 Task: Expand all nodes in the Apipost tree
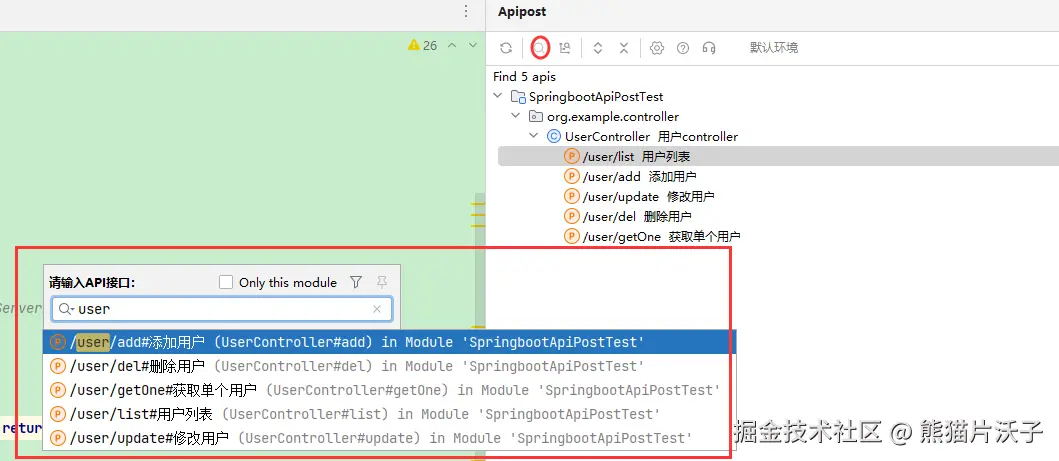point(598,48)
